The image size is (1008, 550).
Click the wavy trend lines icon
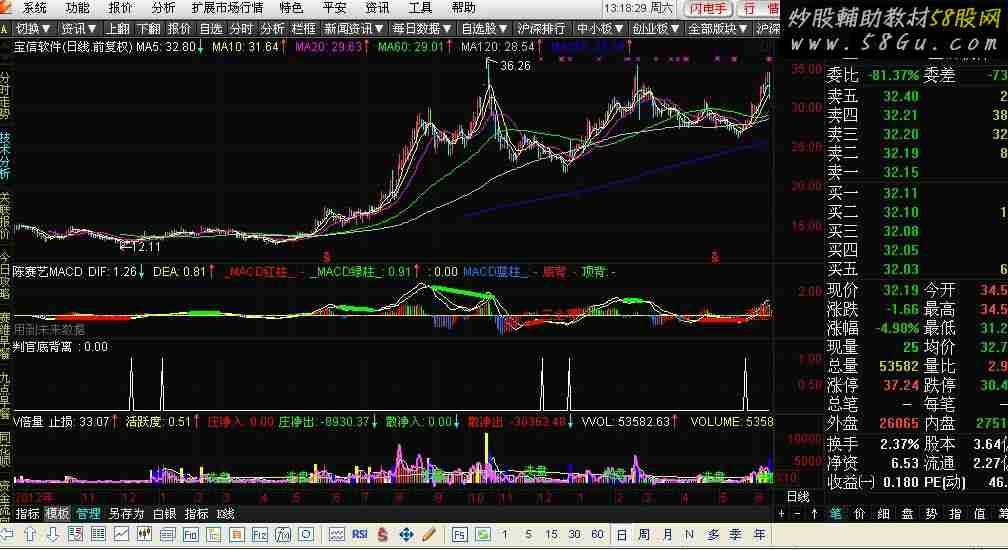click(336, 534)
